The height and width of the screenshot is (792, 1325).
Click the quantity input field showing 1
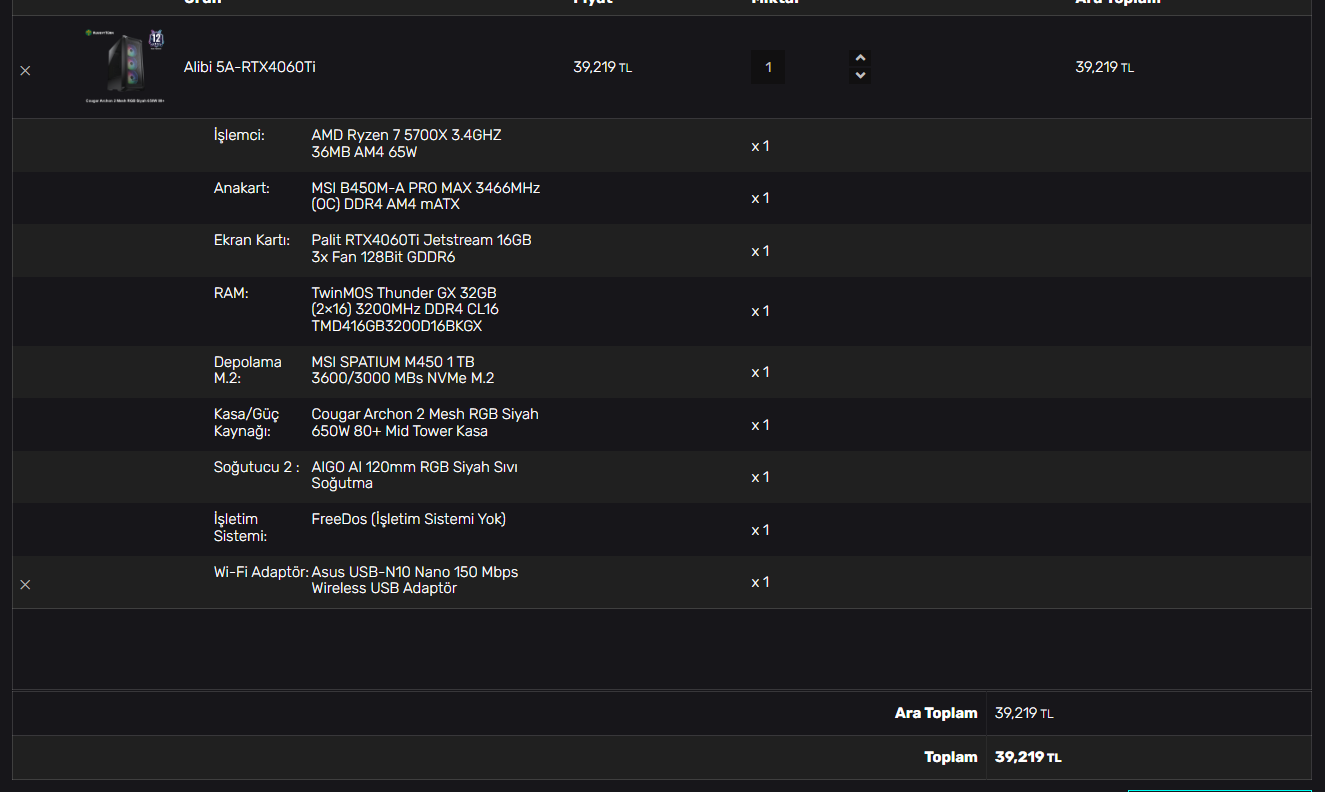768,67
